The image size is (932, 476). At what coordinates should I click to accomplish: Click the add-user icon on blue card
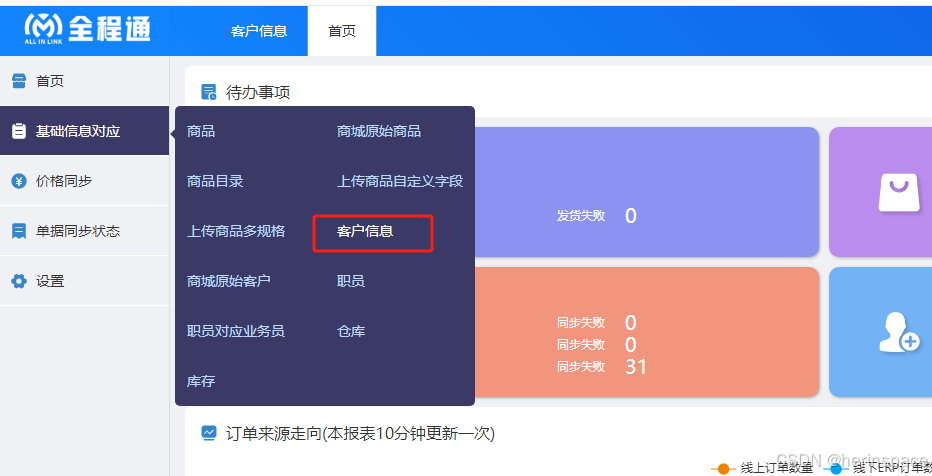pyautogui.click(x=899, y=332)
